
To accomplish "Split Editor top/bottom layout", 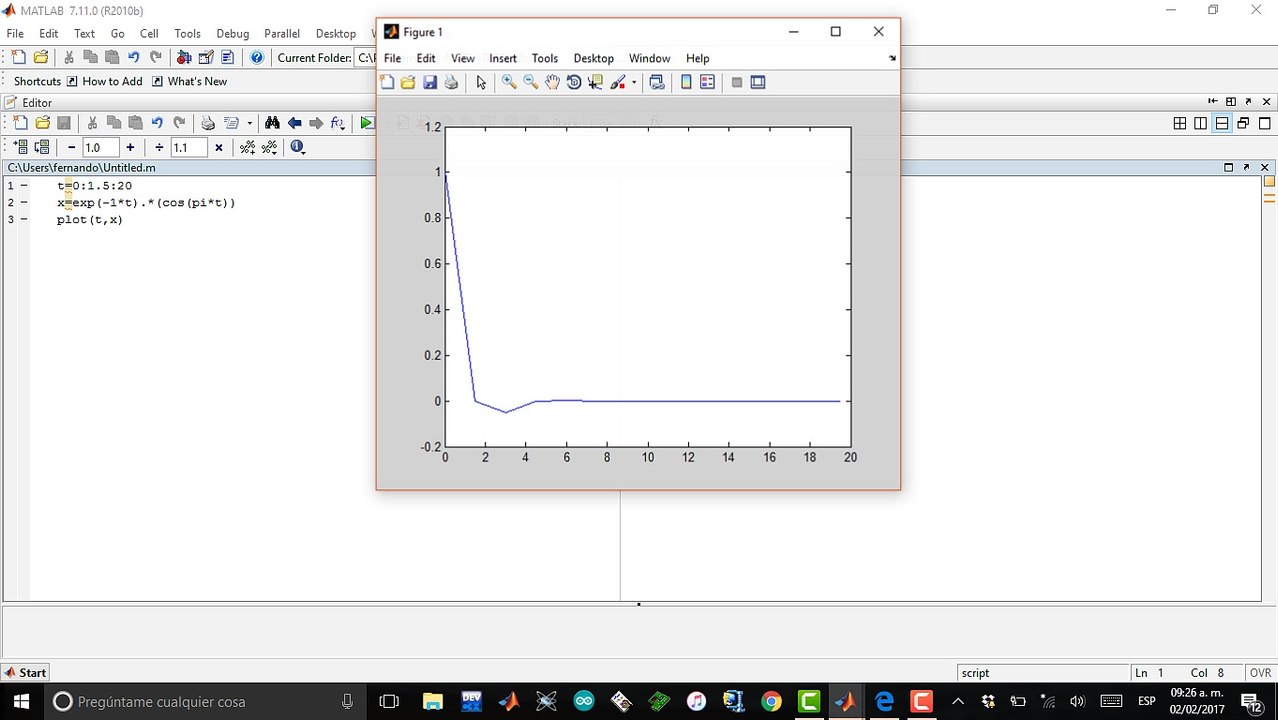I will click(x=1222, y=123).
